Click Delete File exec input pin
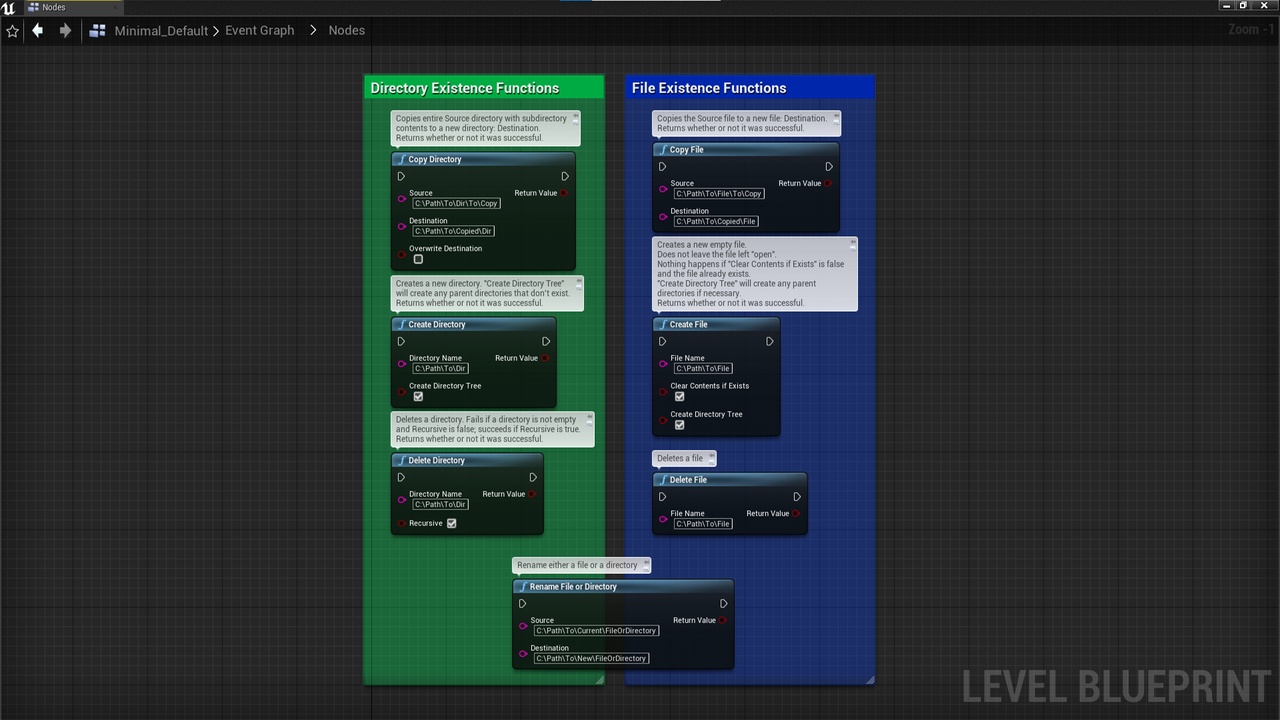Image resolution: width=1280 pixels, height=720 pixels. [662, 496]
